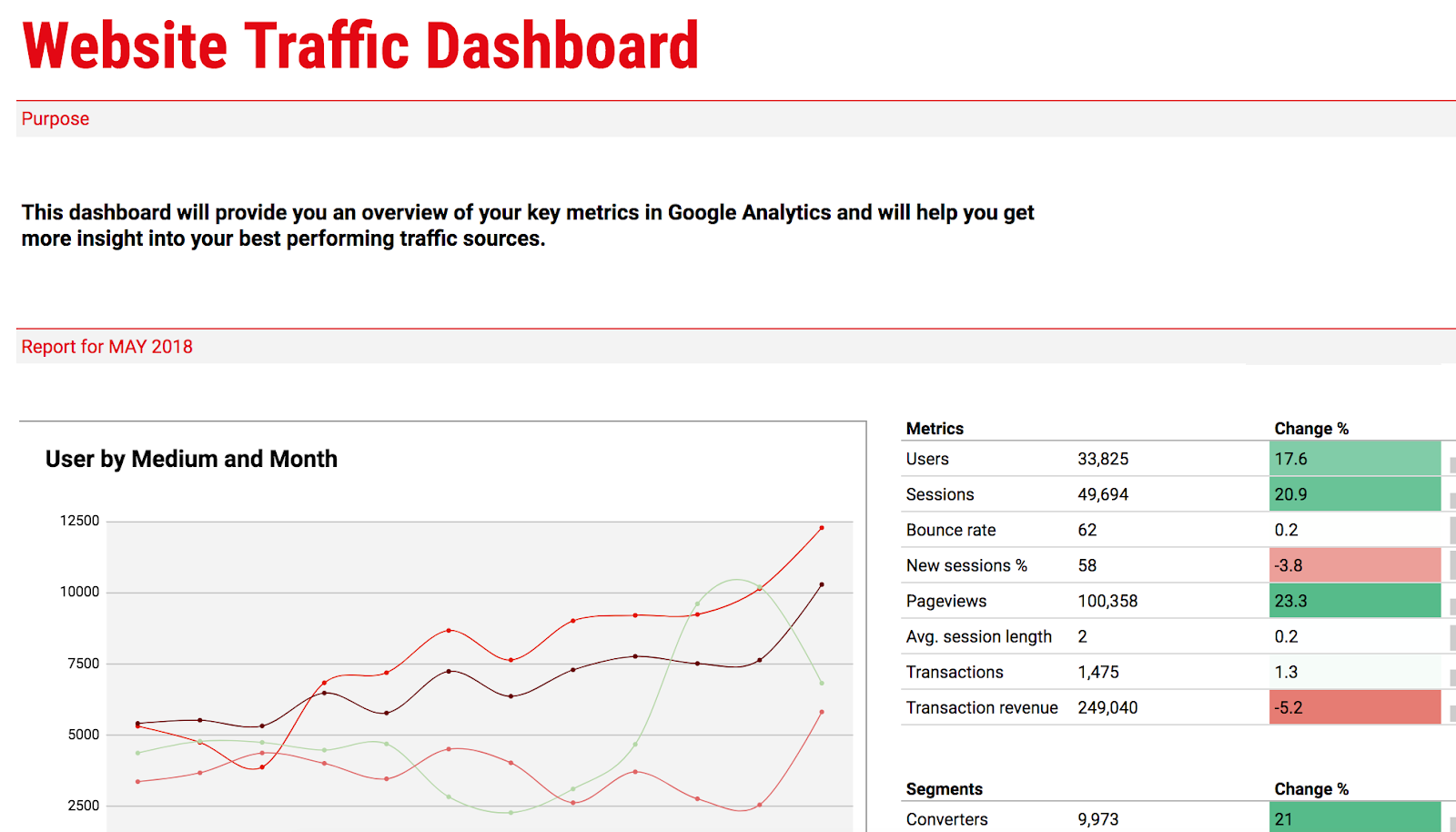
Task: Select the Bounce rate metric label
Action: [951, 529]
